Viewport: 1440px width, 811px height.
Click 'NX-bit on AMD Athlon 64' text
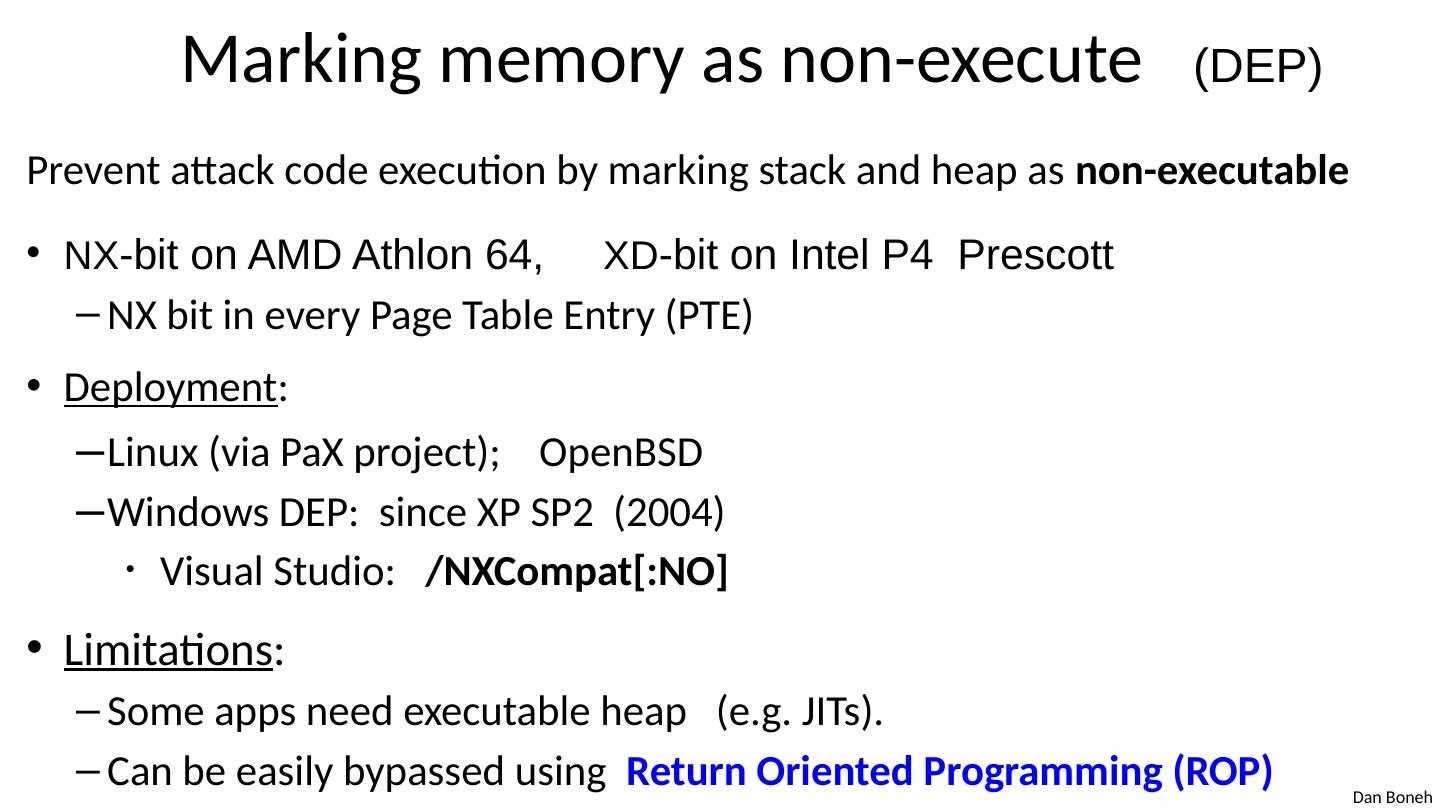[302, 257]
